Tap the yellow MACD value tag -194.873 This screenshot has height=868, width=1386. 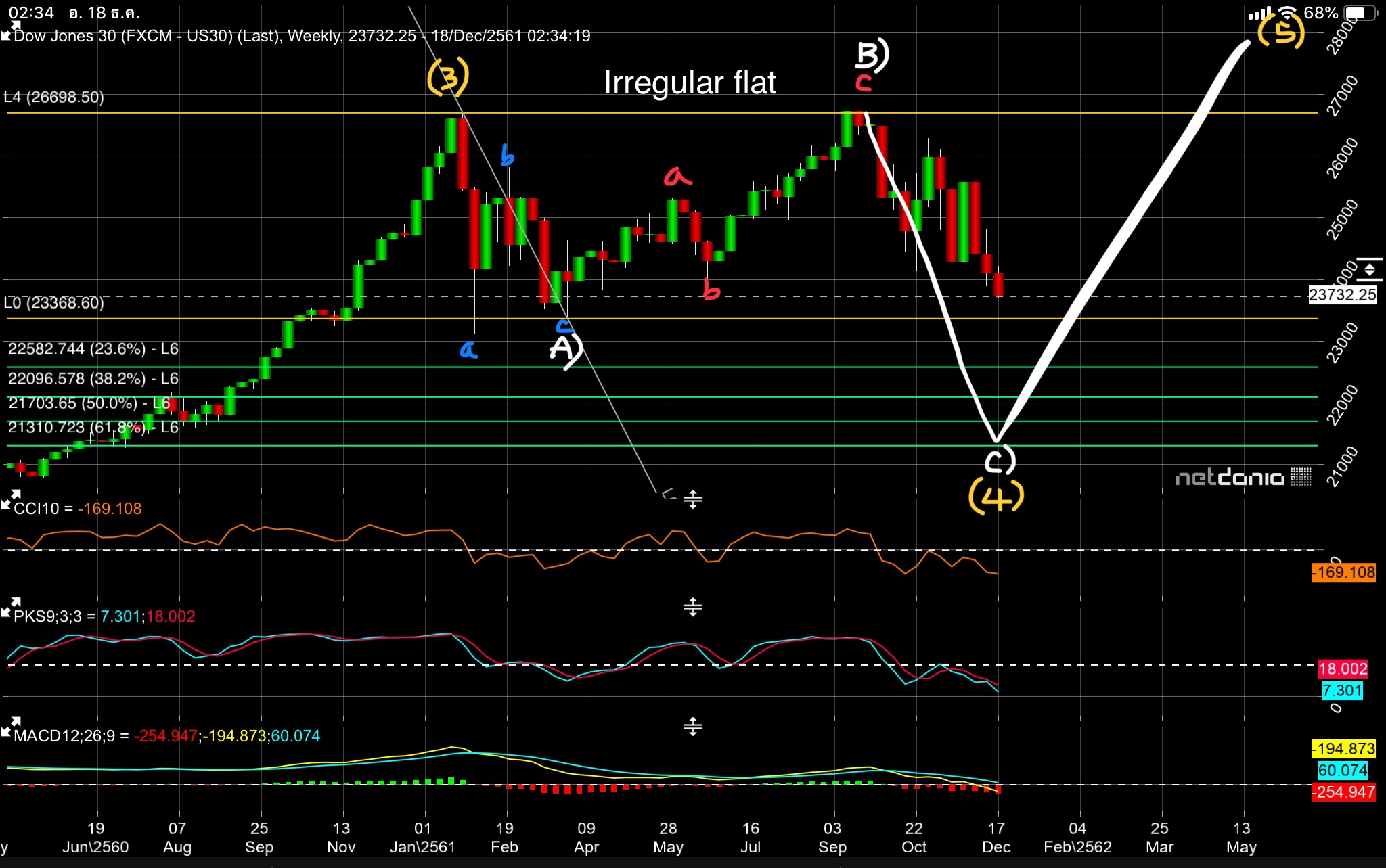coord(1343,749)
